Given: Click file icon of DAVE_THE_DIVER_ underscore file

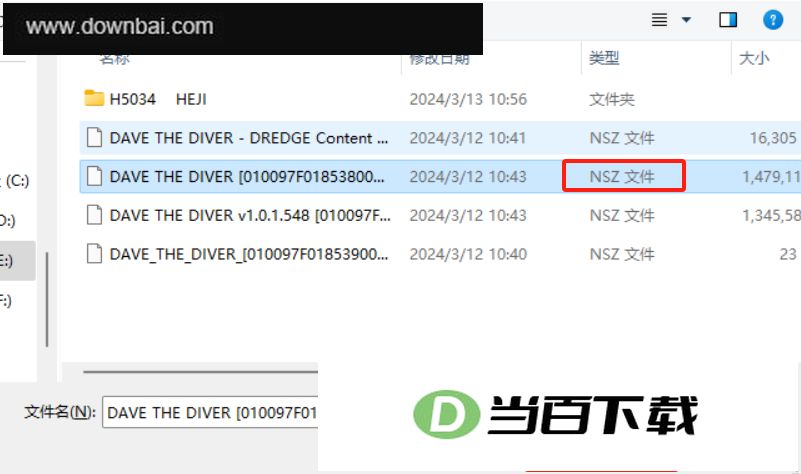Looking at the screenshot, I should [x=94, y=254].
